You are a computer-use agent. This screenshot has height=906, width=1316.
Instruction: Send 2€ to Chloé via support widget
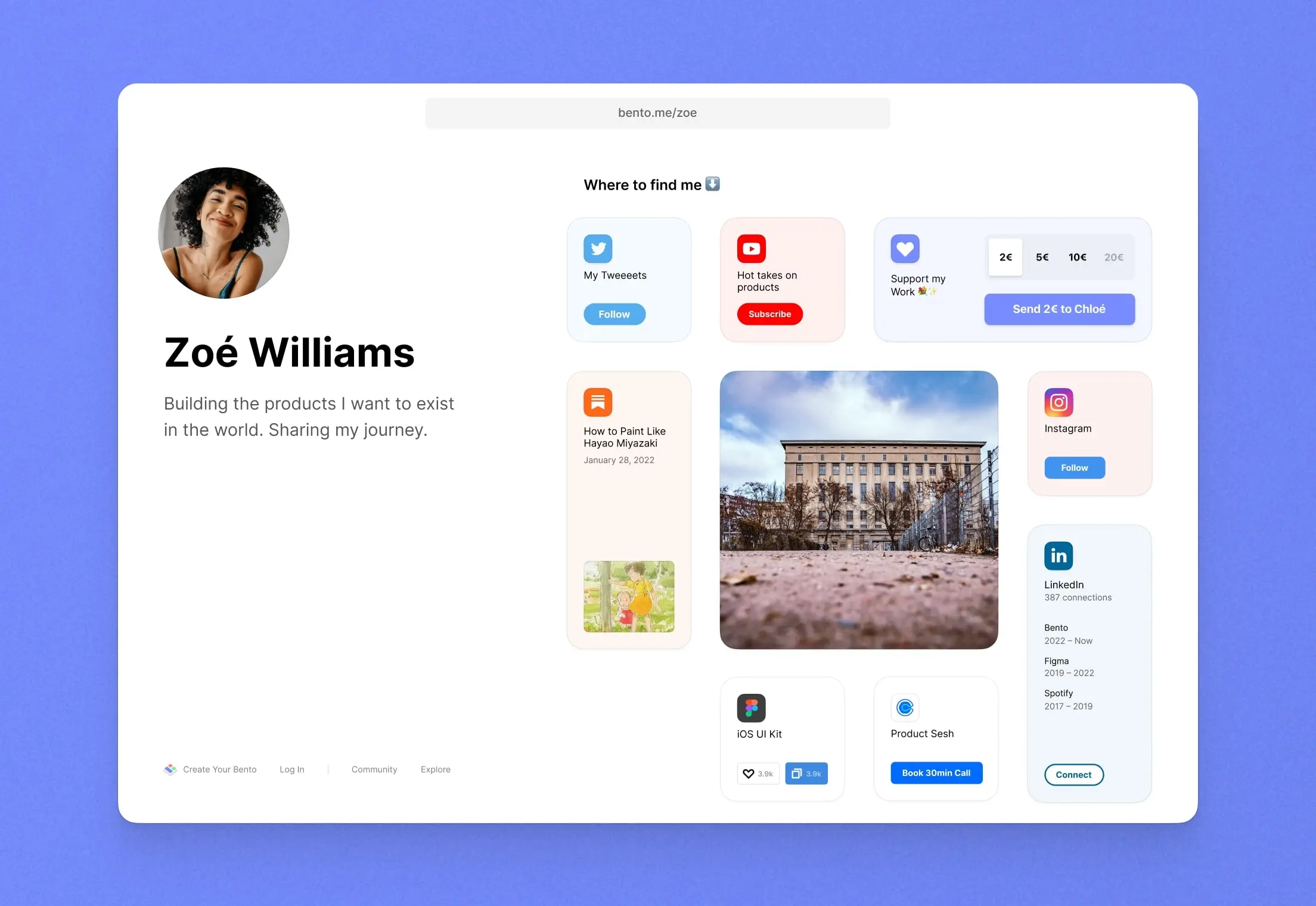point(1059,308)
